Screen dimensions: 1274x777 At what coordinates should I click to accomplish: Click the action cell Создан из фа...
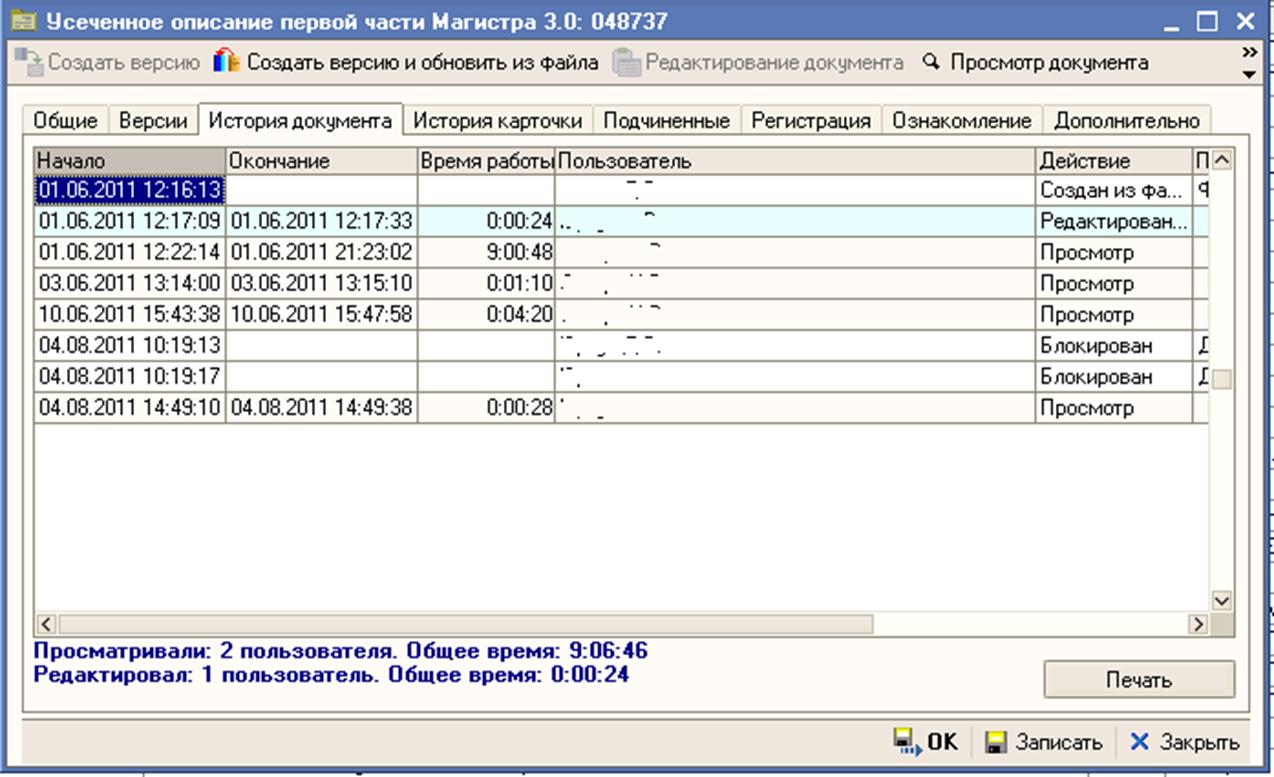point(1113,190)
